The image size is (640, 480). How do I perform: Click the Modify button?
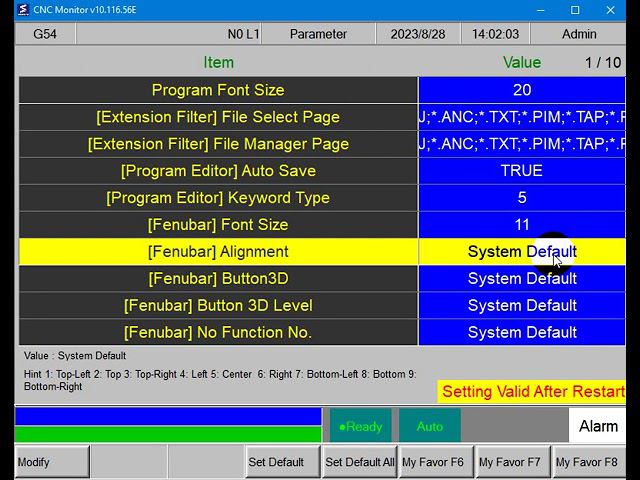[x=52, y=462]
